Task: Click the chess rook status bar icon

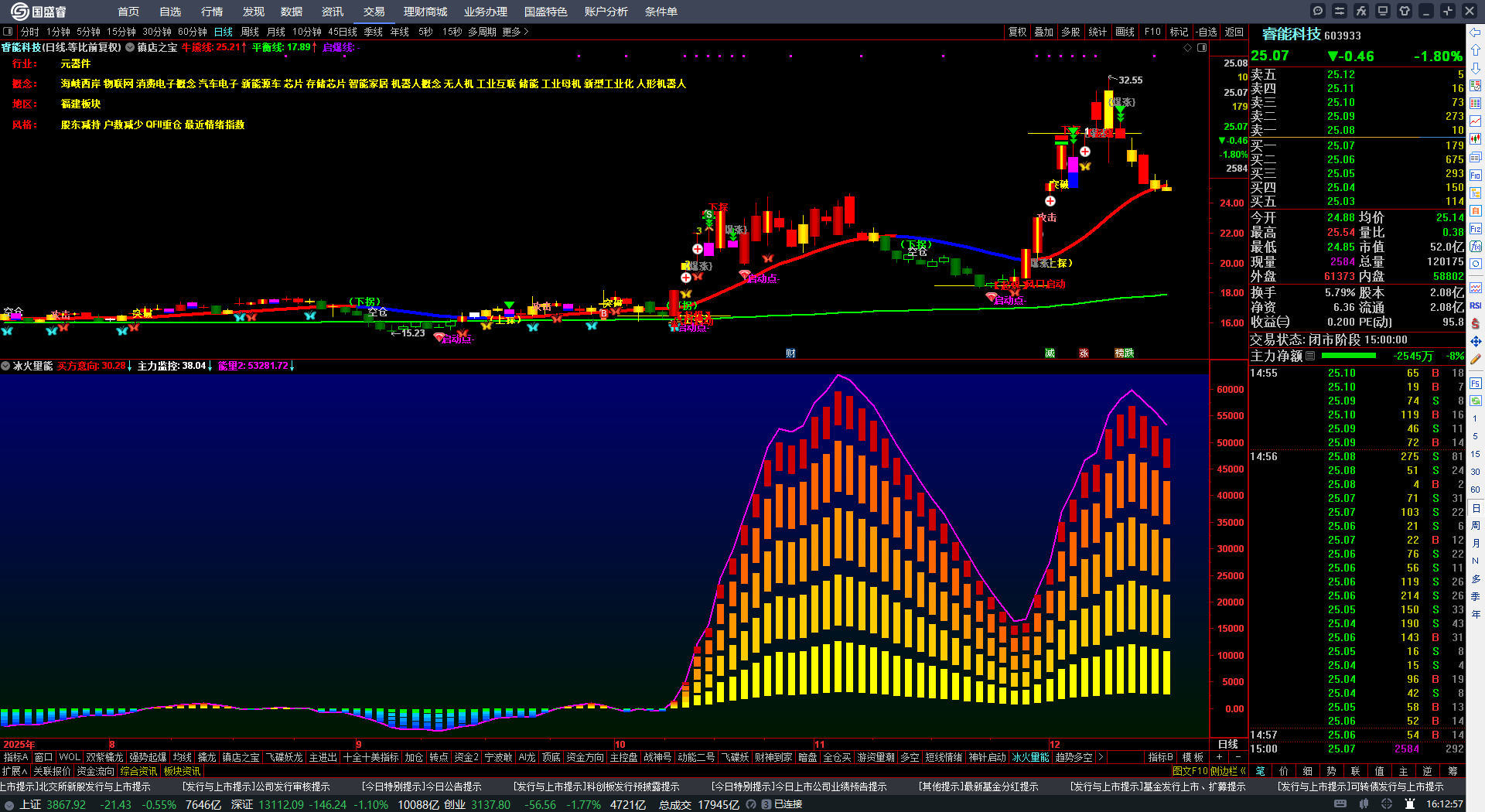Action: (1409, 804)
